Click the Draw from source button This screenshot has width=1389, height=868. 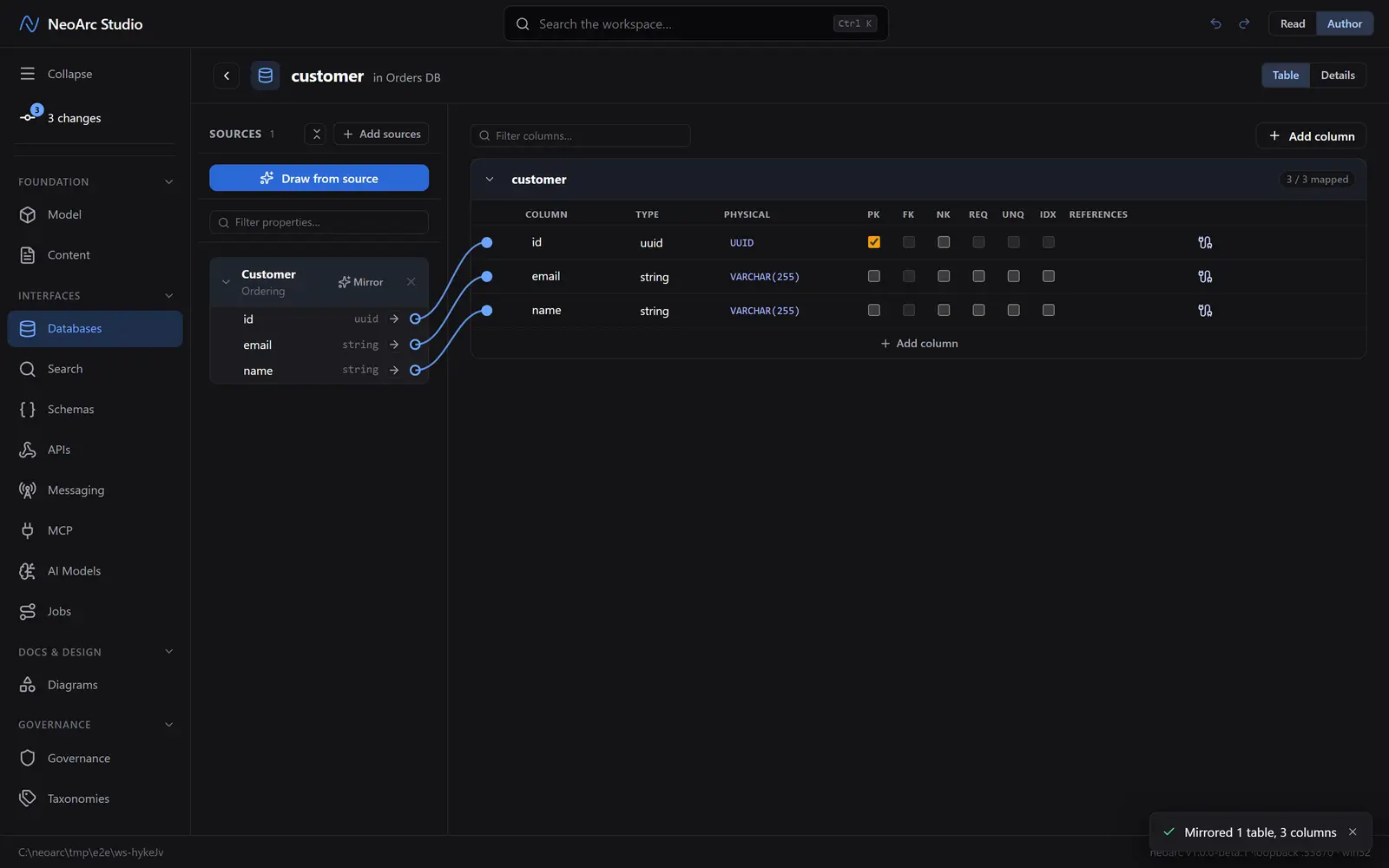point(319,178)
